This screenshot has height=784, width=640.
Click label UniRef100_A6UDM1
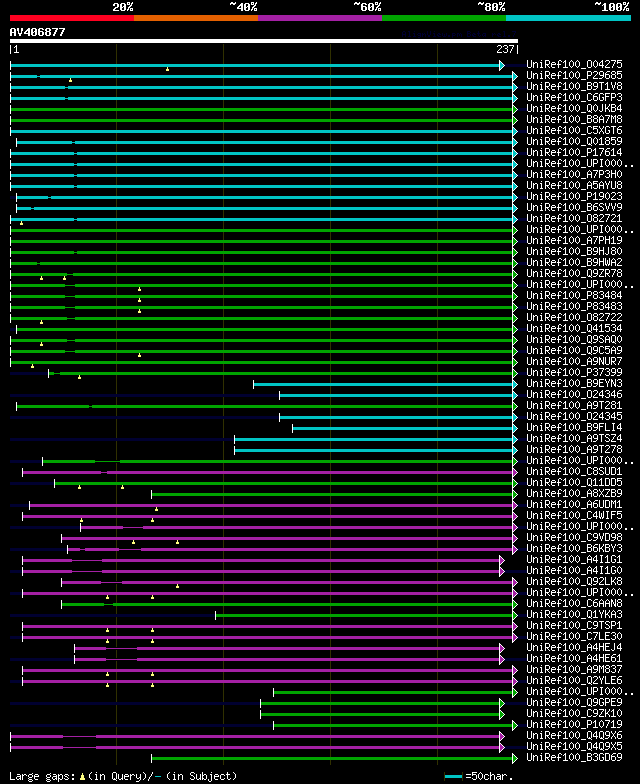[x=574, y=504]
